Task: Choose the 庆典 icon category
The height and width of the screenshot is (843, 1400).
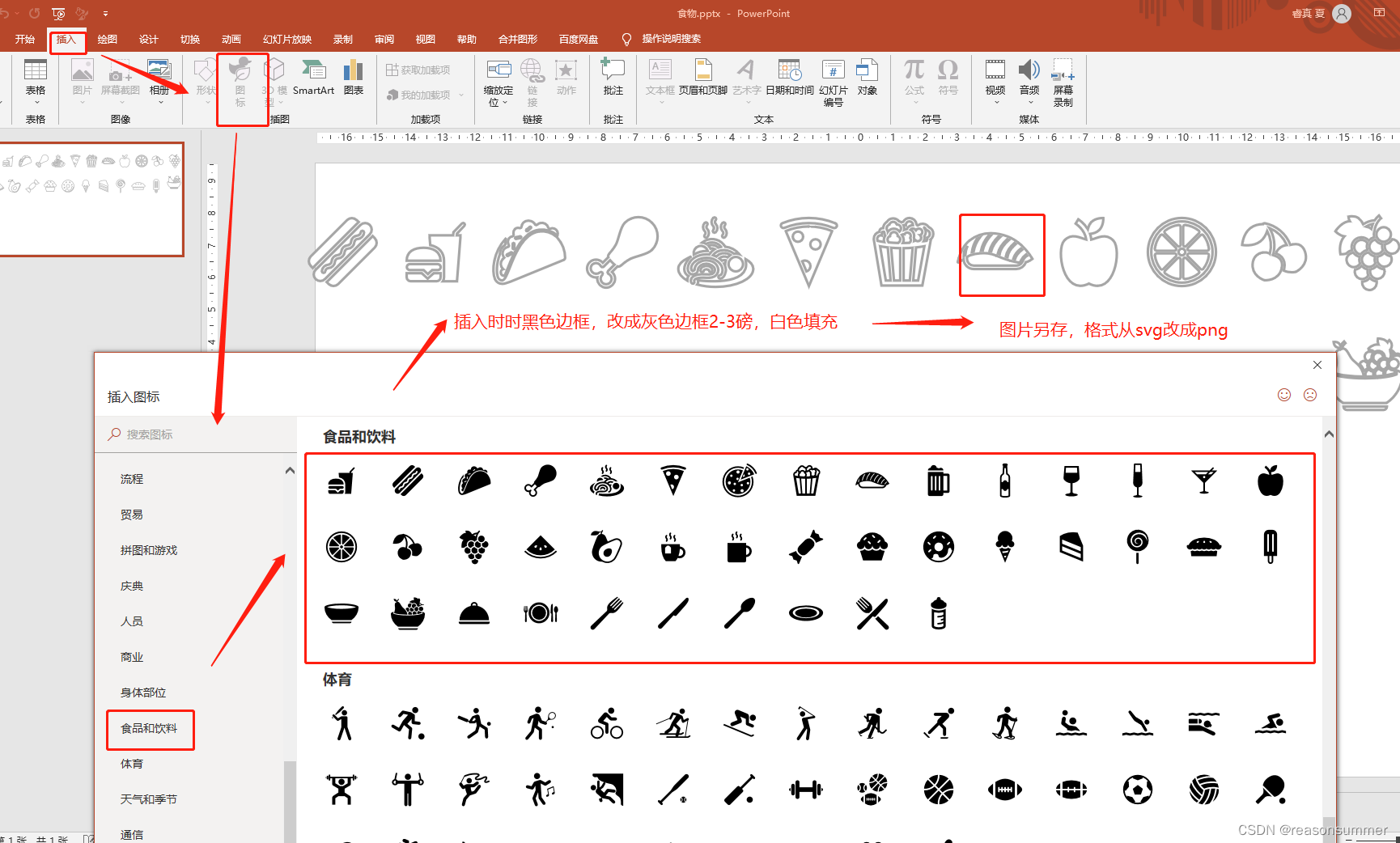Action: [132, 586]
